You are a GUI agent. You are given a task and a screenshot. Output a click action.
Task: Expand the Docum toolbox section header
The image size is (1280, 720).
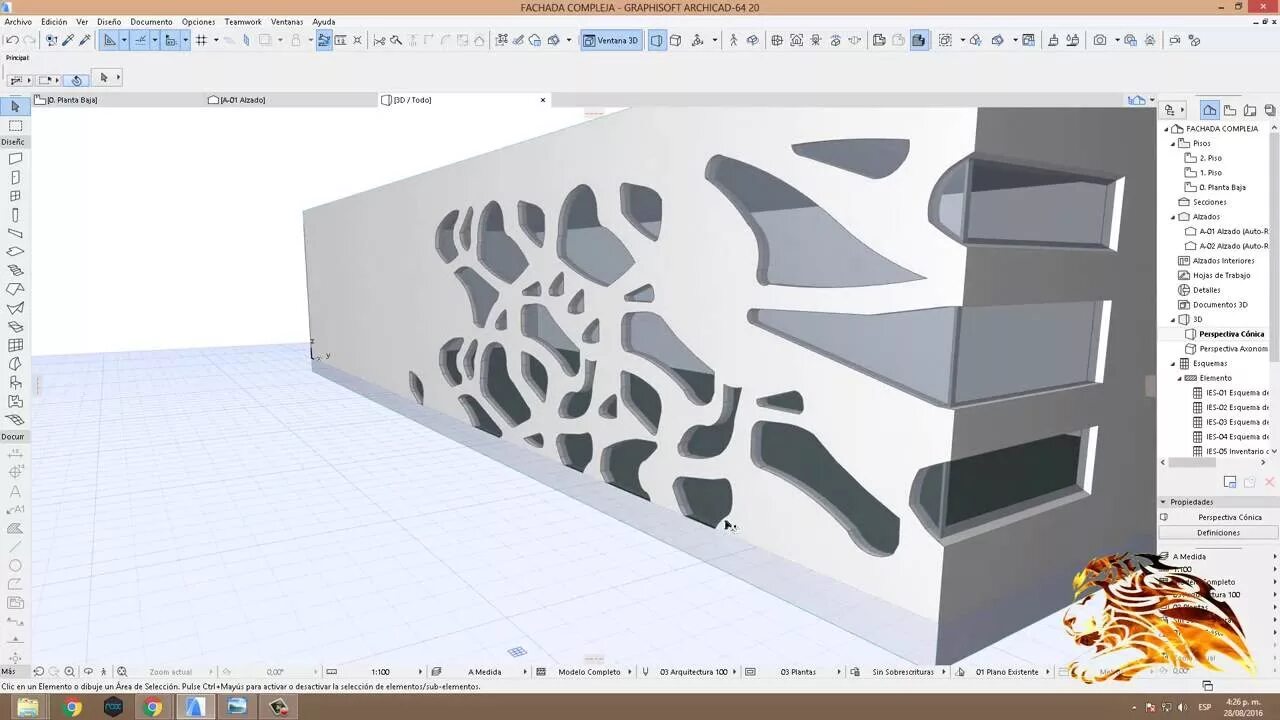pyautogui.click(x=13, y=436)
